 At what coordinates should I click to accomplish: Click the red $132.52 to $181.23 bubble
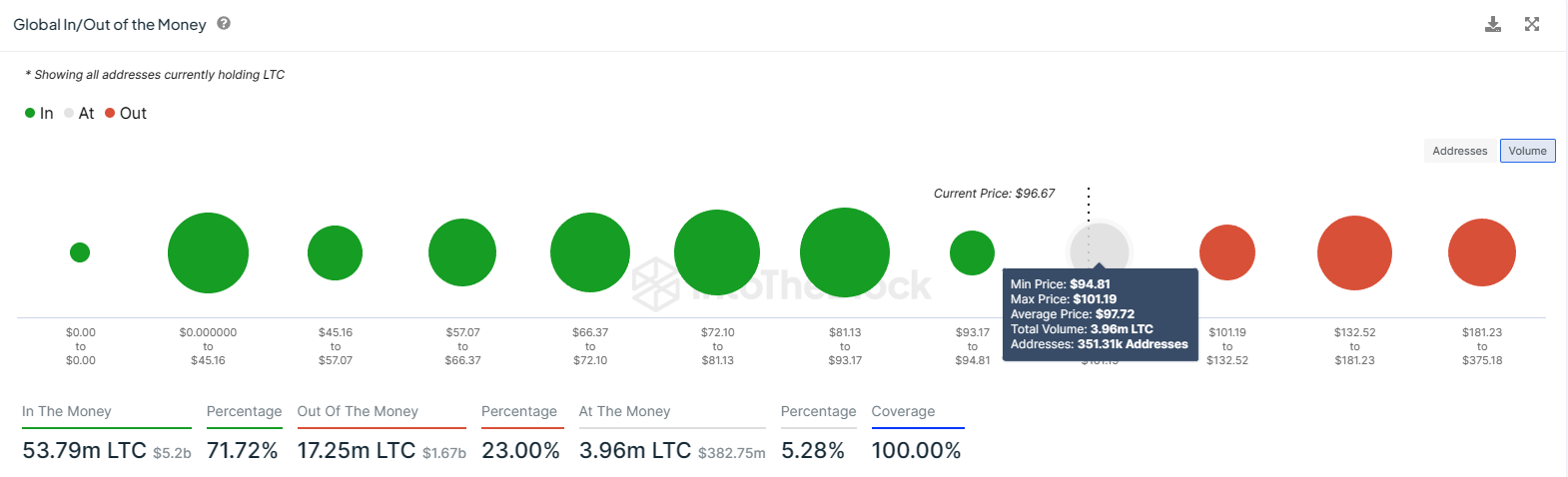(x=1354, y=252)
